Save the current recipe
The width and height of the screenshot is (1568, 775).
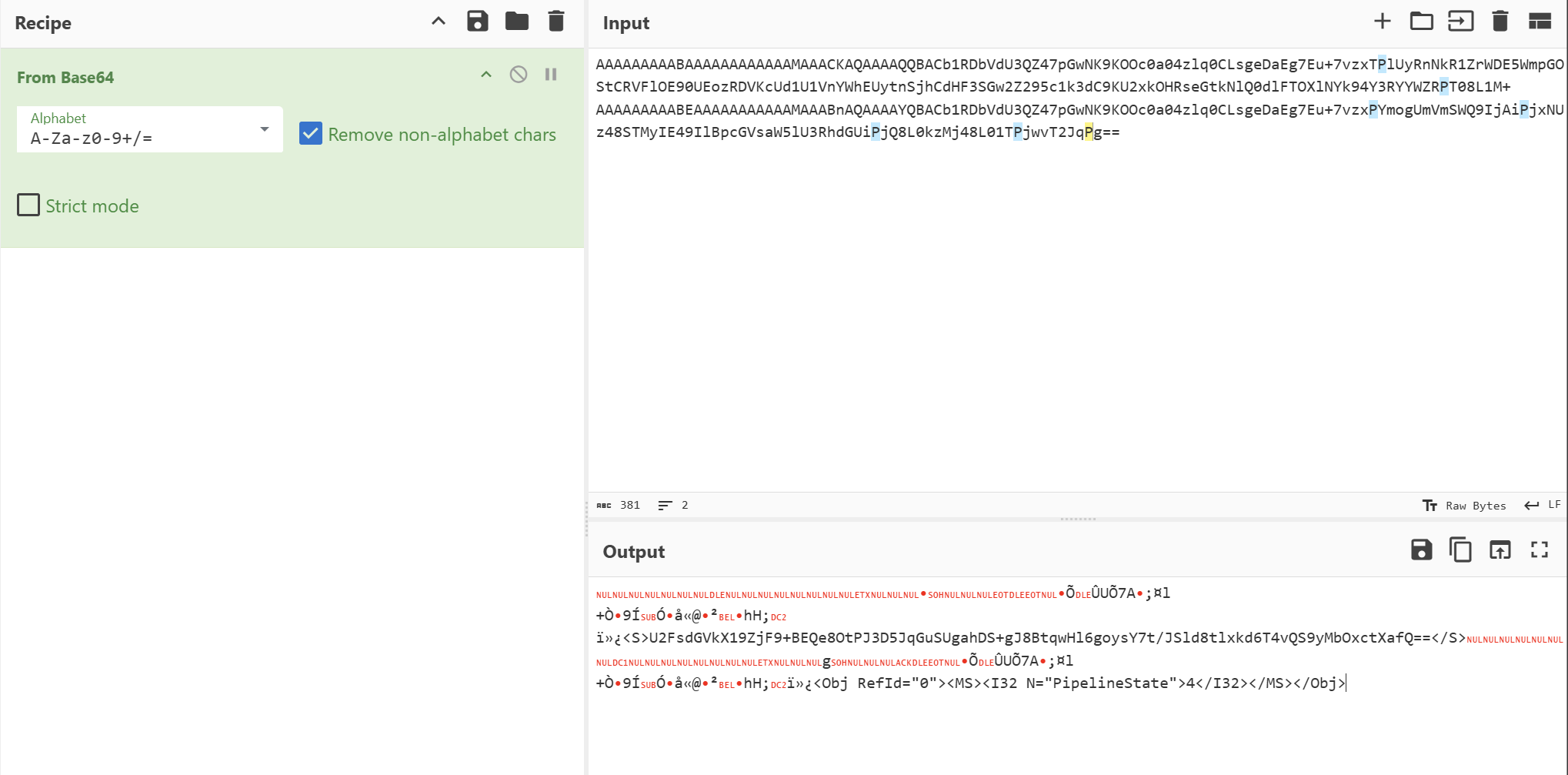point(477,22)
